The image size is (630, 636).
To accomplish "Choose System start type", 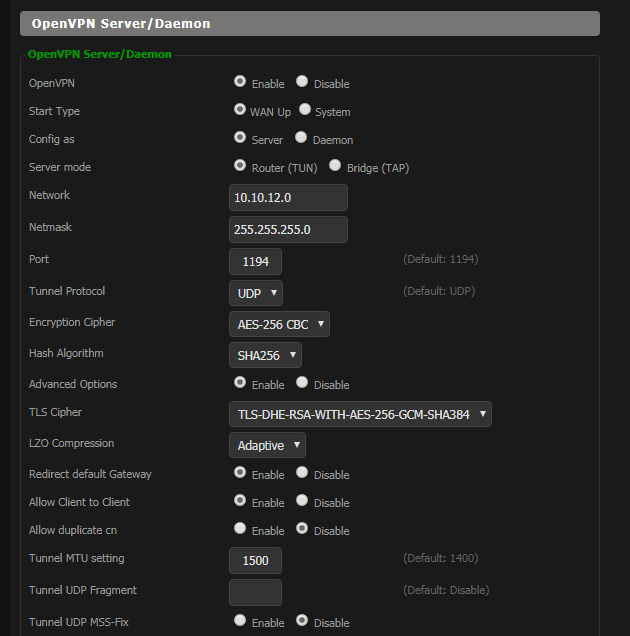I will (x=305, y=110).
